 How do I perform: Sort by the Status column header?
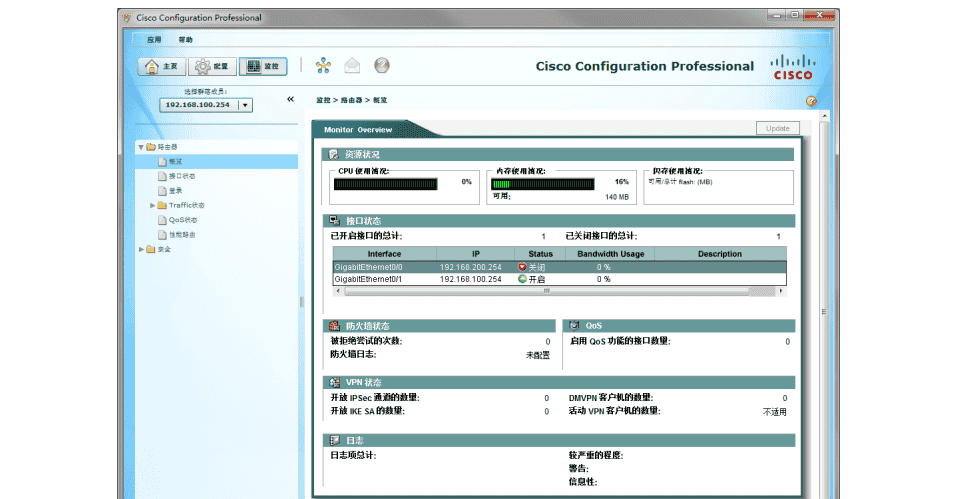[x=540, y=254]
